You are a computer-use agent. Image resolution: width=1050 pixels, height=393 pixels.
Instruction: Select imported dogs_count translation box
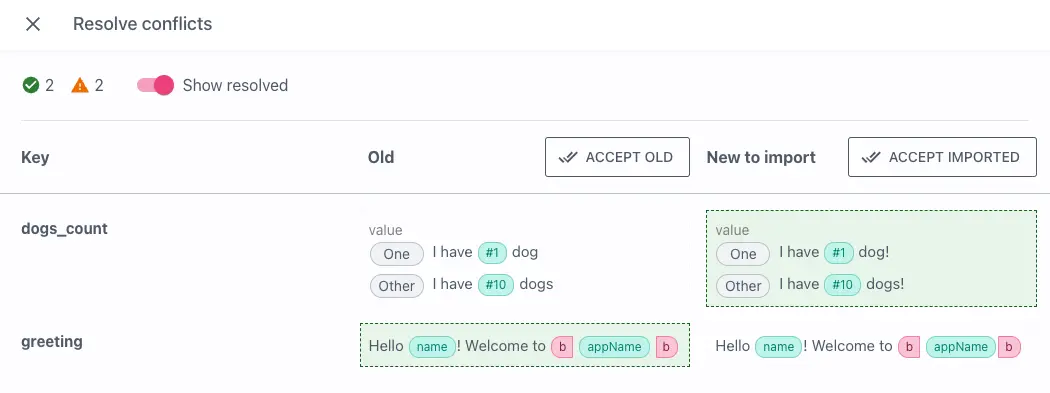coord(871,259)
